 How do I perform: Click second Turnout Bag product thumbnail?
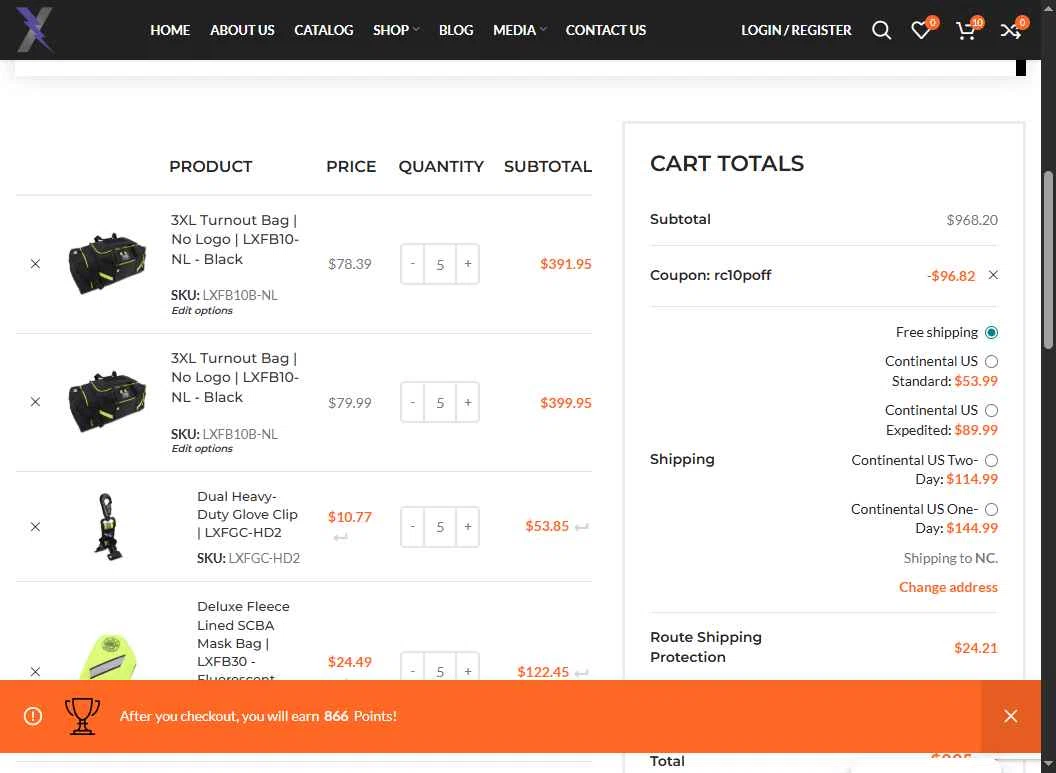click(x=108, y=402)
